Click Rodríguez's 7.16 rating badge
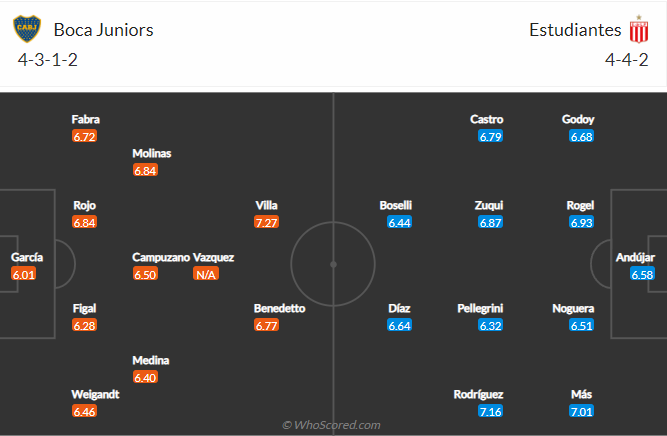 pyautogui.click(x=490, y=412)
